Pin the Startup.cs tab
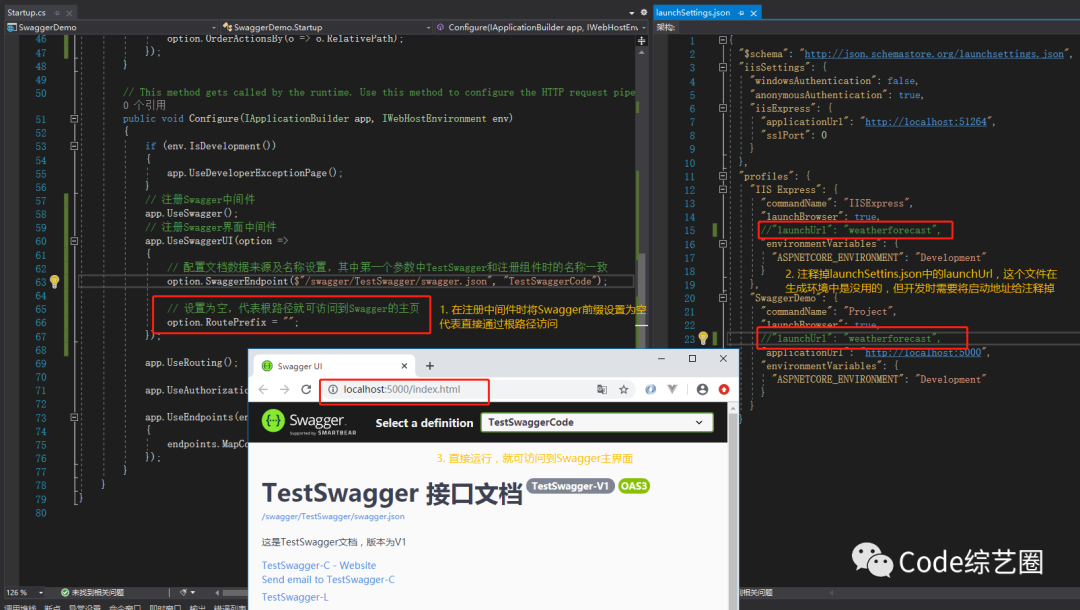This screenshot has height=610, width=1080. pos(57,13)
